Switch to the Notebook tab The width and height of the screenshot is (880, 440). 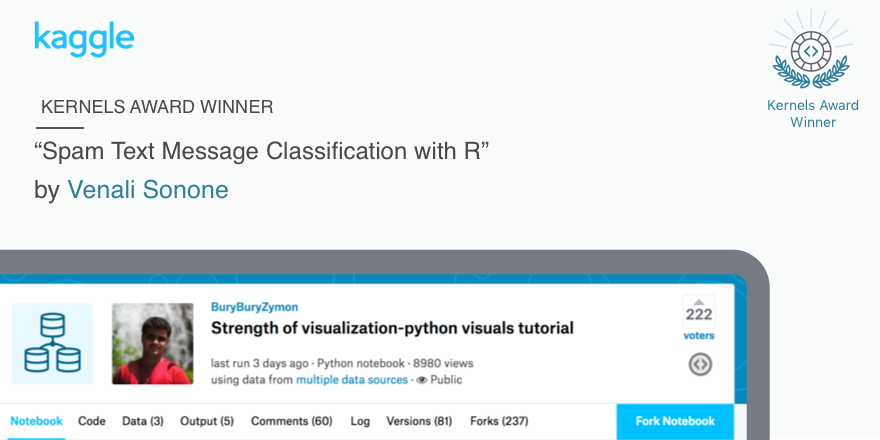click(36, 421)
